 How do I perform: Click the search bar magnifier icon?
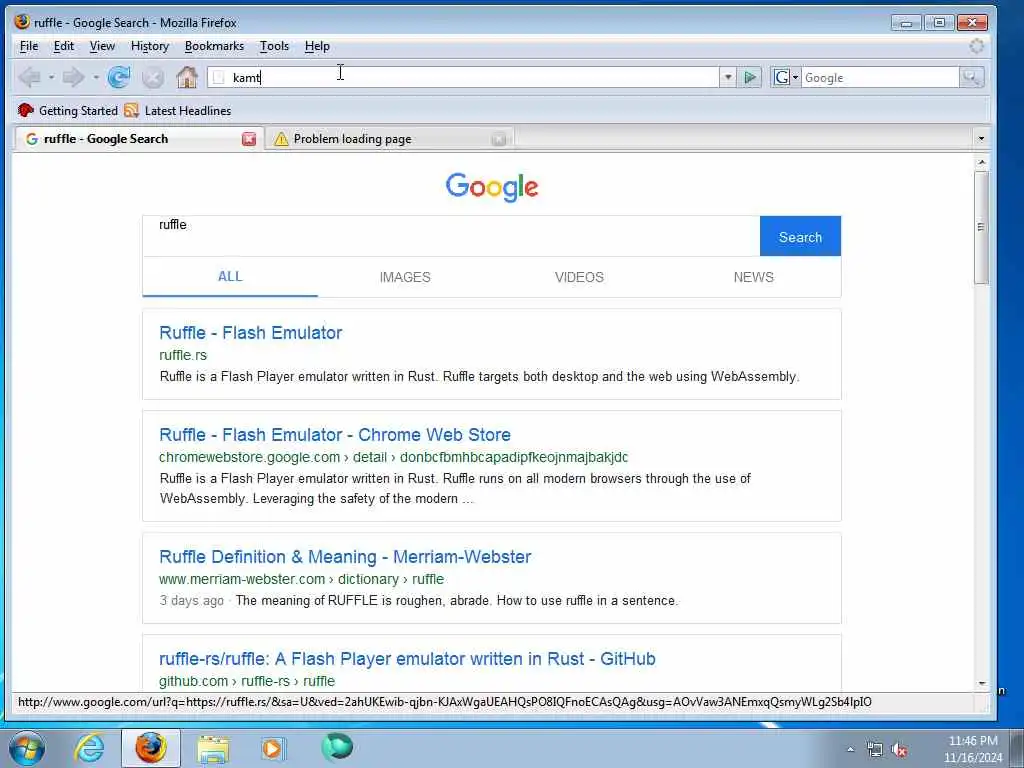pos(971,78)
